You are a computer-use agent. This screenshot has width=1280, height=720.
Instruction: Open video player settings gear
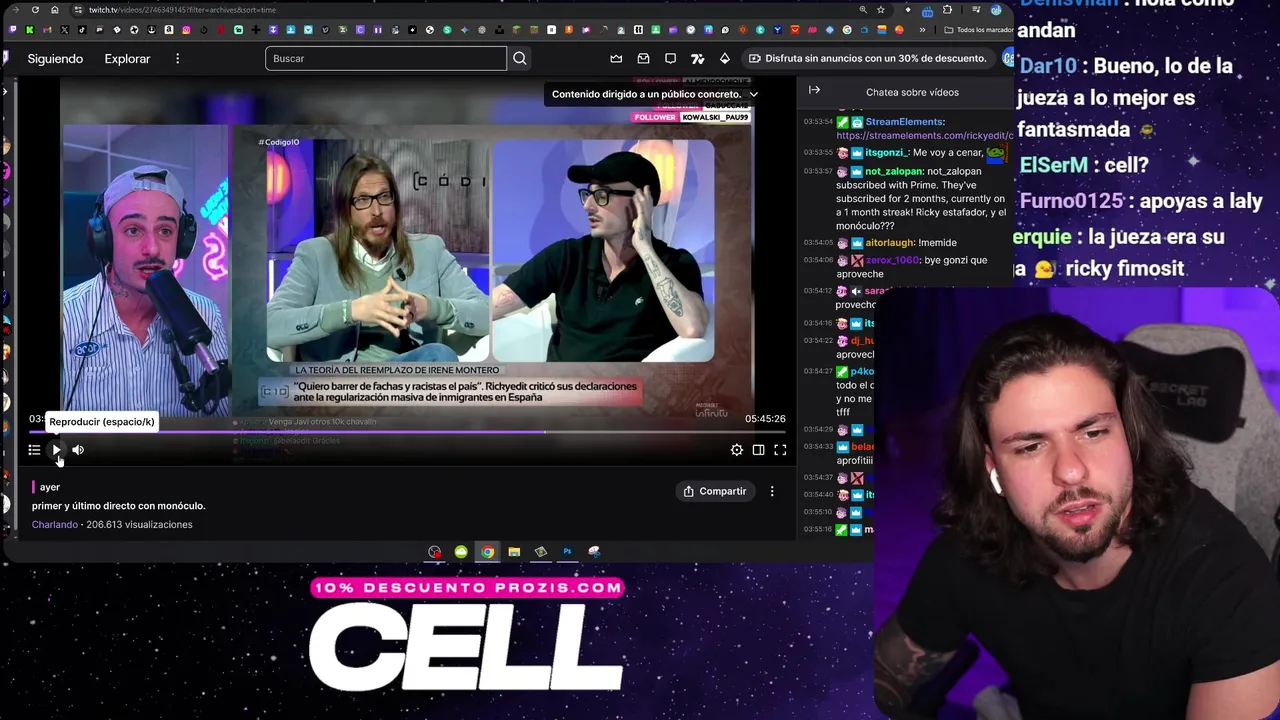(x=737, y=450)
